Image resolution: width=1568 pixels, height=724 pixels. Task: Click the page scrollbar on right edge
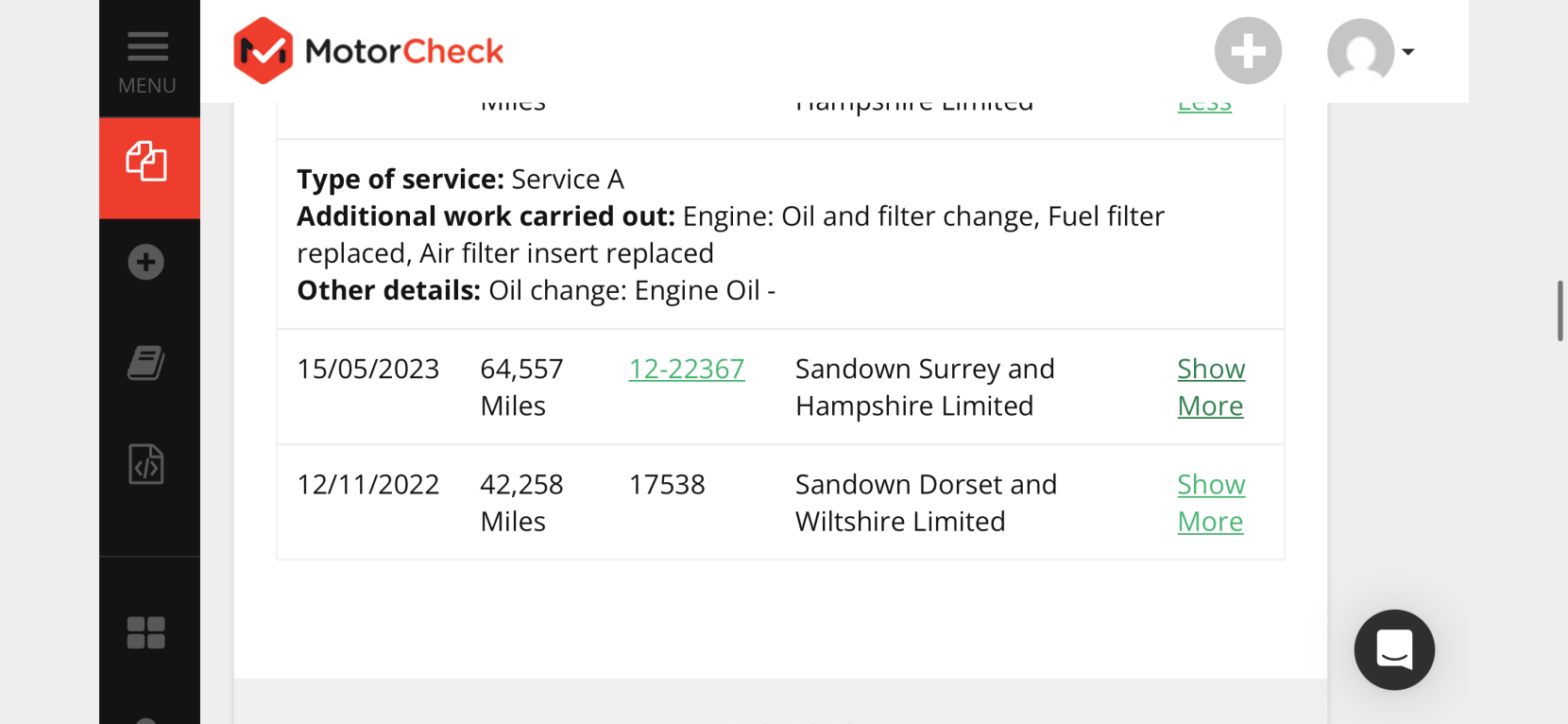[x=1560, y=310]
